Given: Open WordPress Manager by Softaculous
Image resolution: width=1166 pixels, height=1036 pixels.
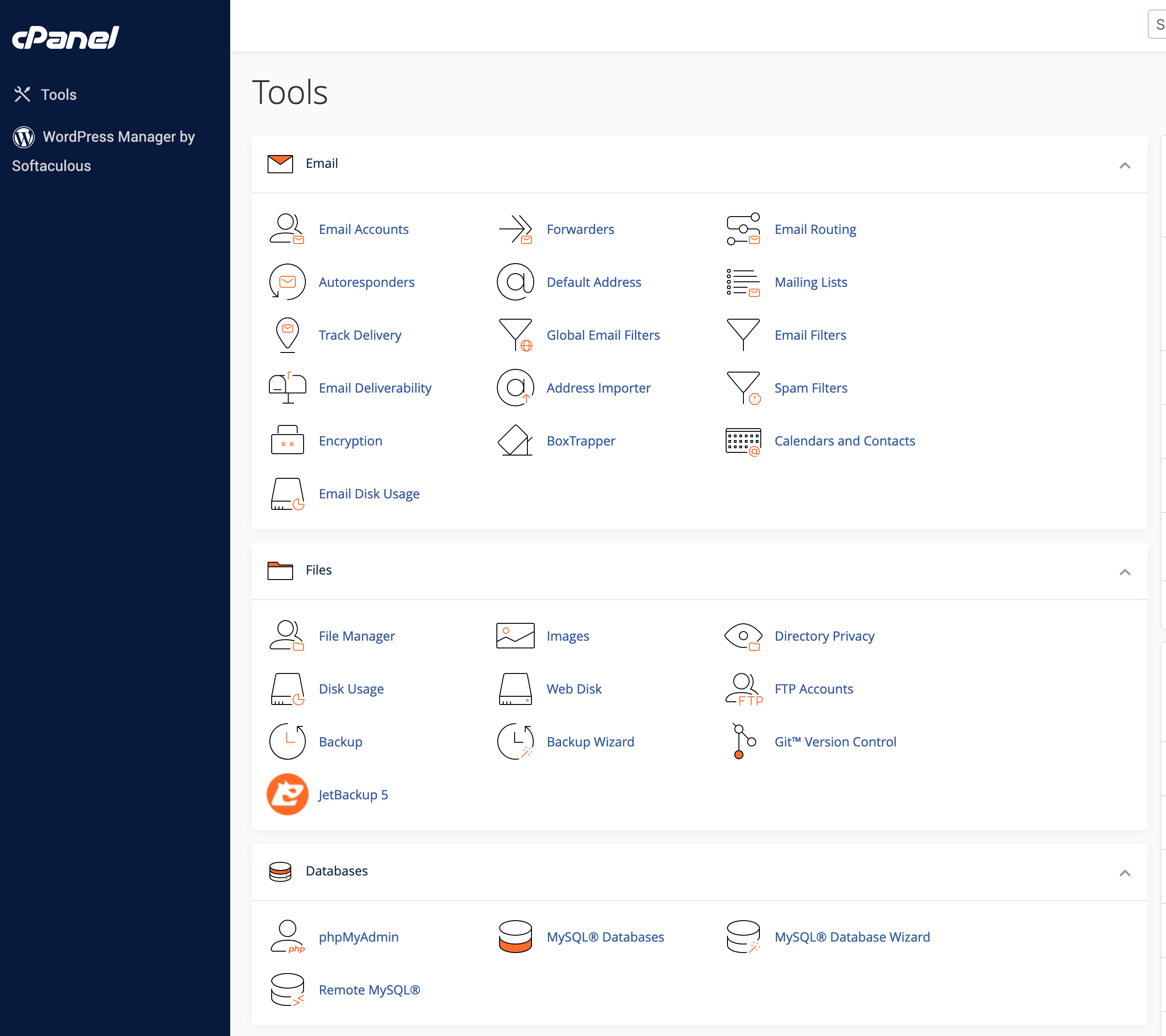Looking at the screenshot, I should pyautogui.click(x=104, y=150).
